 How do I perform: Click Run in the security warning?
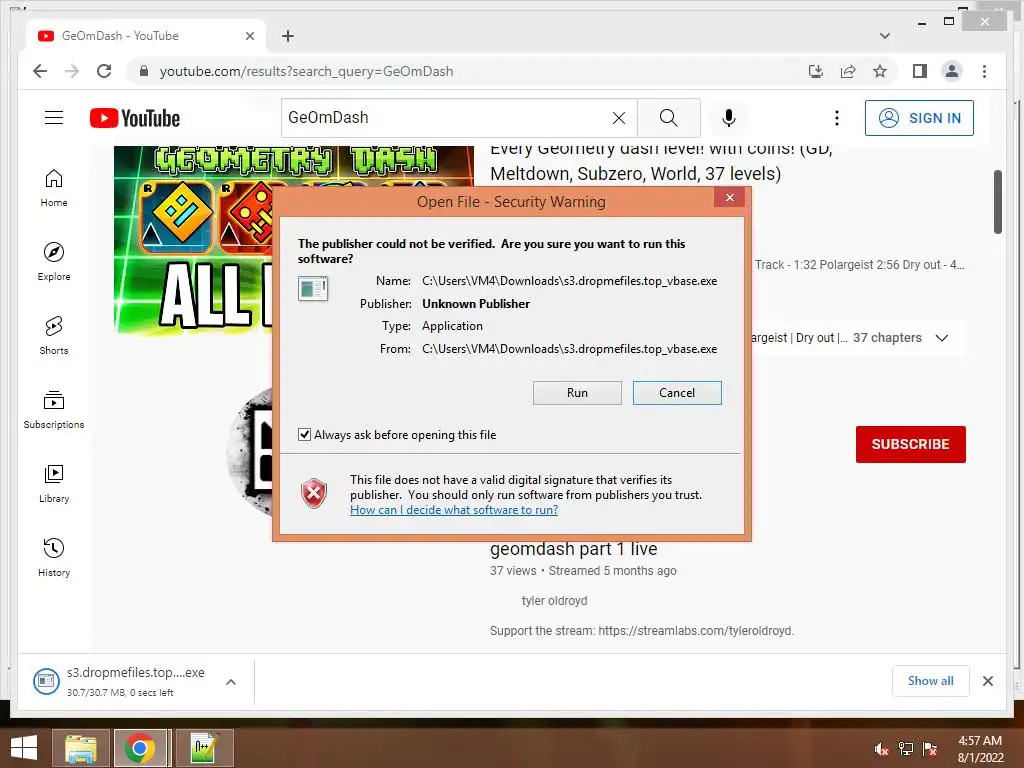577,392
